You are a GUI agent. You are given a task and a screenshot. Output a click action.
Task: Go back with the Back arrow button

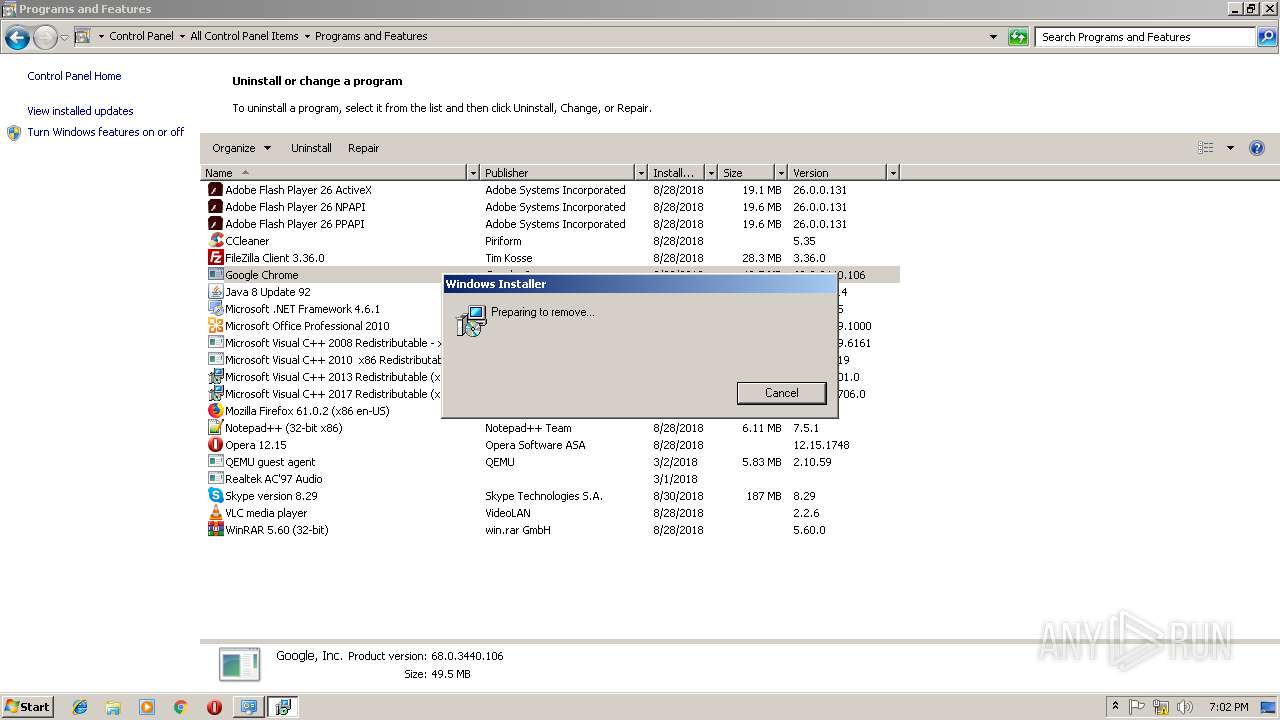(x=17, y=38)
